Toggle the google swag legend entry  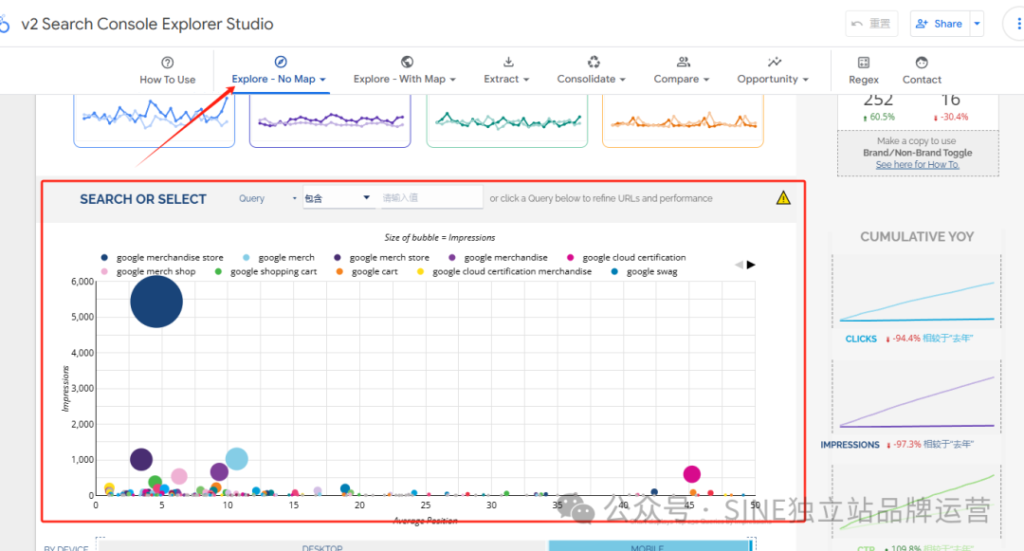coord(644,272)
